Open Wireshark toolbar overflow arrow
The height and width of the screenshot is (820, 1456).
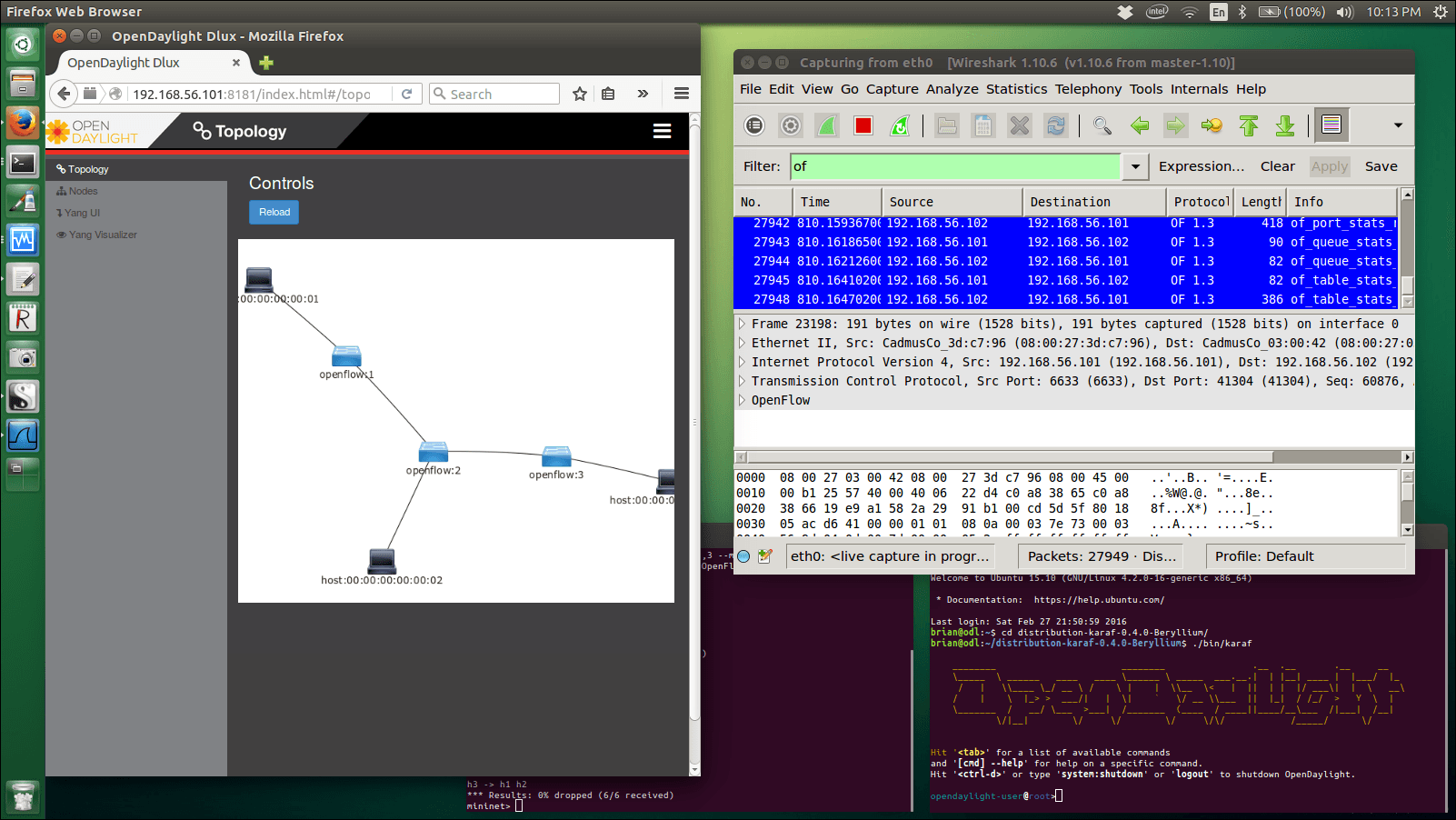(1398, 125)
